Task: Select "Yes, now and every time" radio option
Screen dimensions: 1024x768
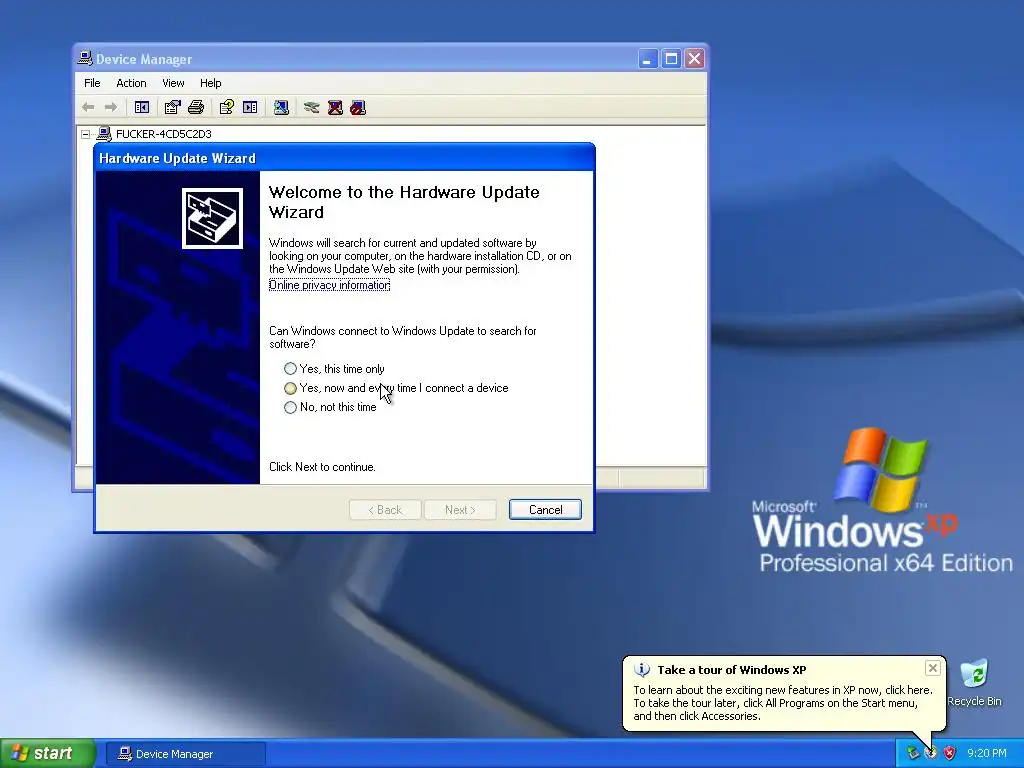Action: tap(291, 388)
